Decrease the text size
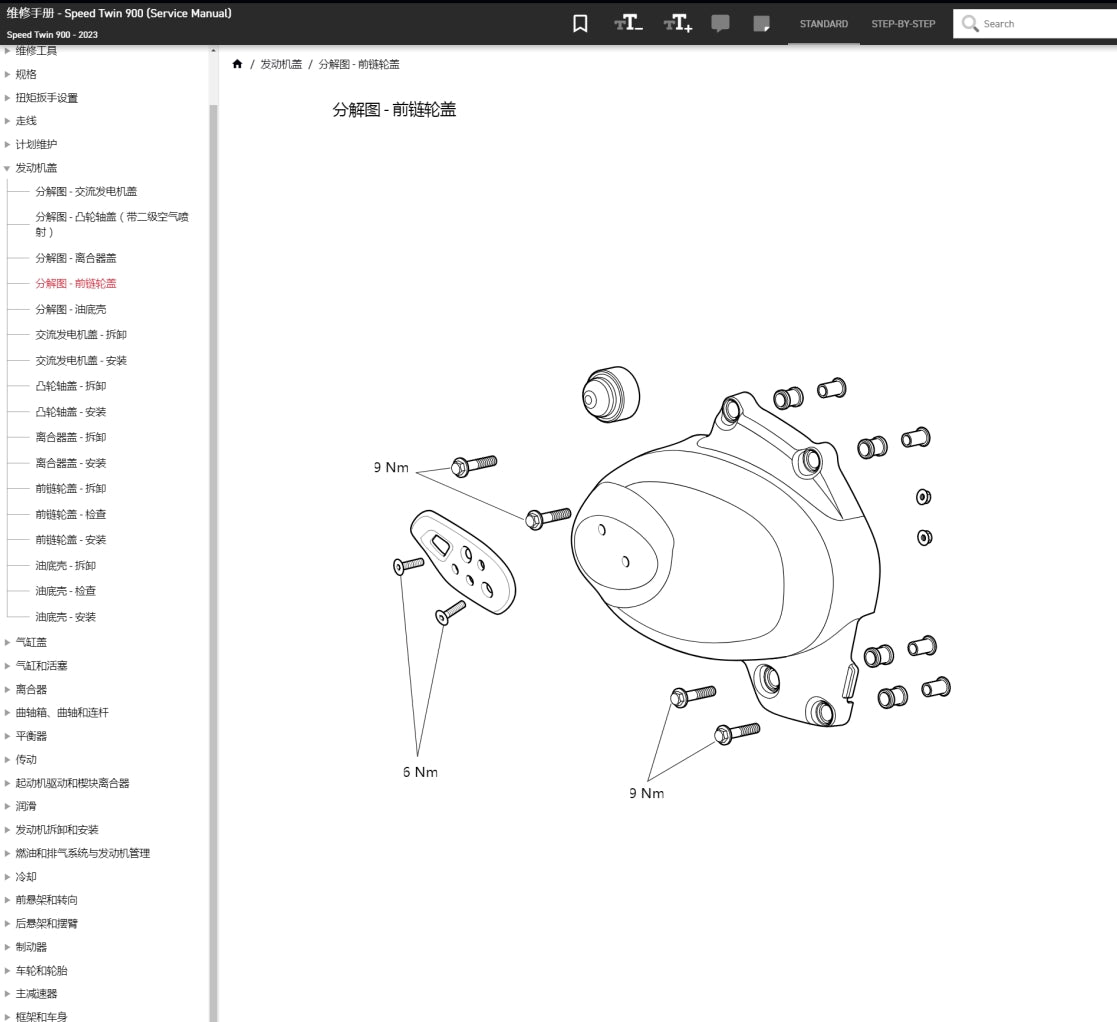1117x1022 pixels. point(628,23)
